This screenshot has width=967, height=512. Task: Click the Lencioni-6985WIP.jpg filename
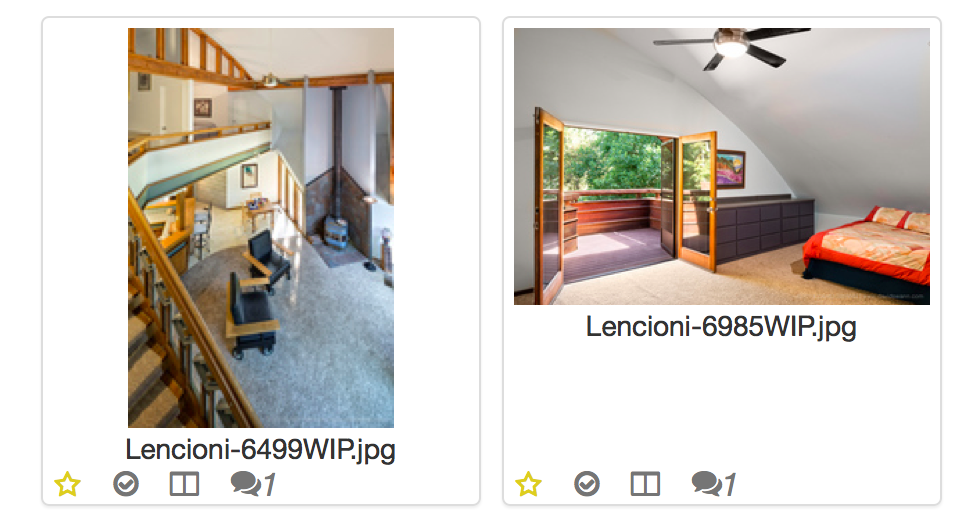point(721,327)
